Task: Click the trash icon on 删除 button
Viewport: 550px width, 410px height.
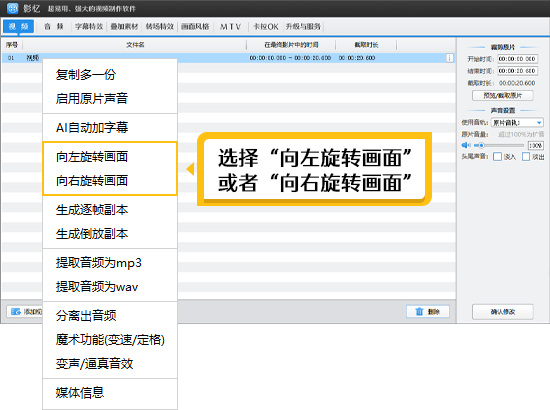Action: tap(419, 311)
